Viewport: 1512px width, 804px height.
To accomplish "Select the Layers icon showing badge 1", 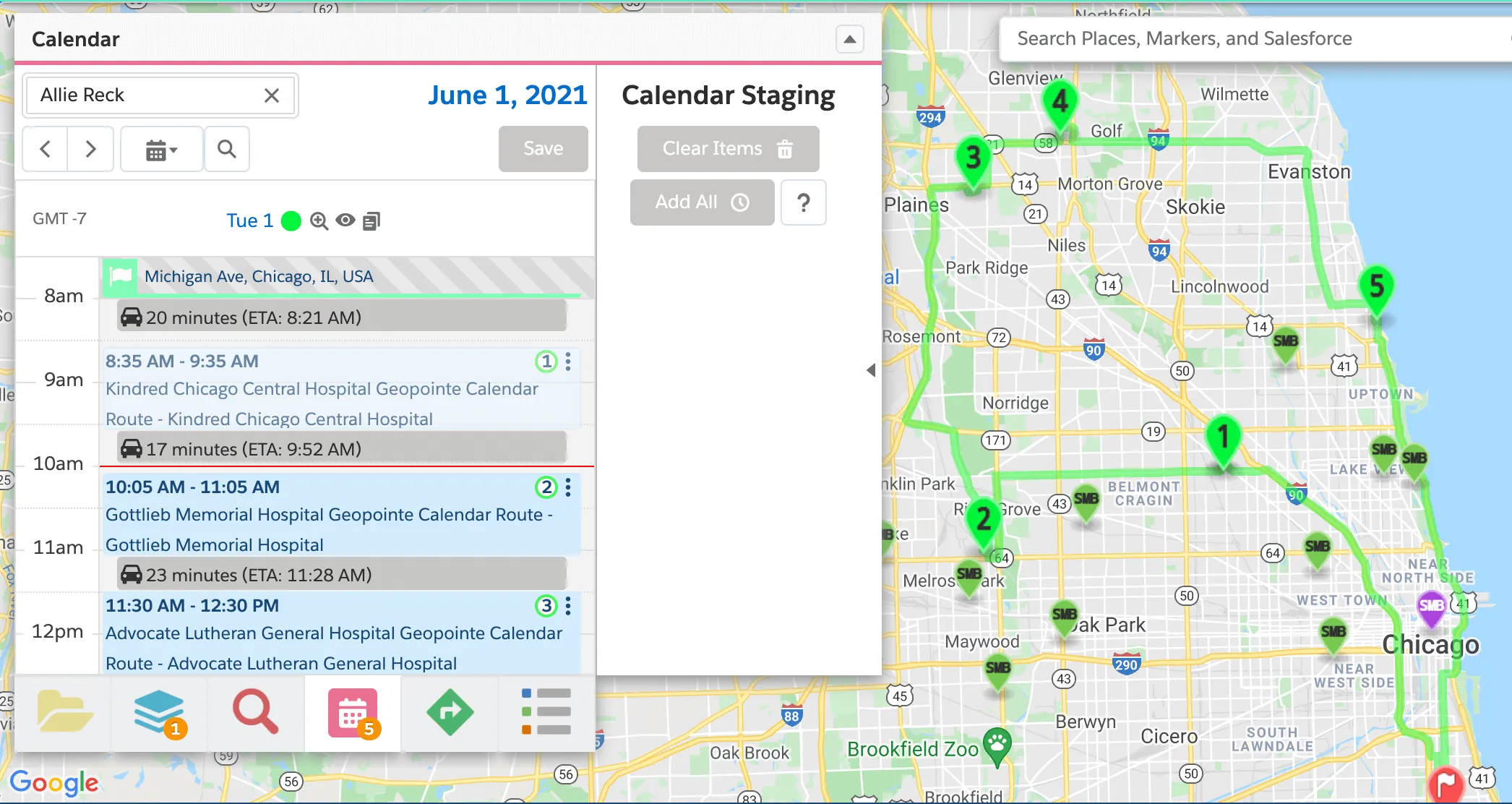I will click(x=158, y=713).
